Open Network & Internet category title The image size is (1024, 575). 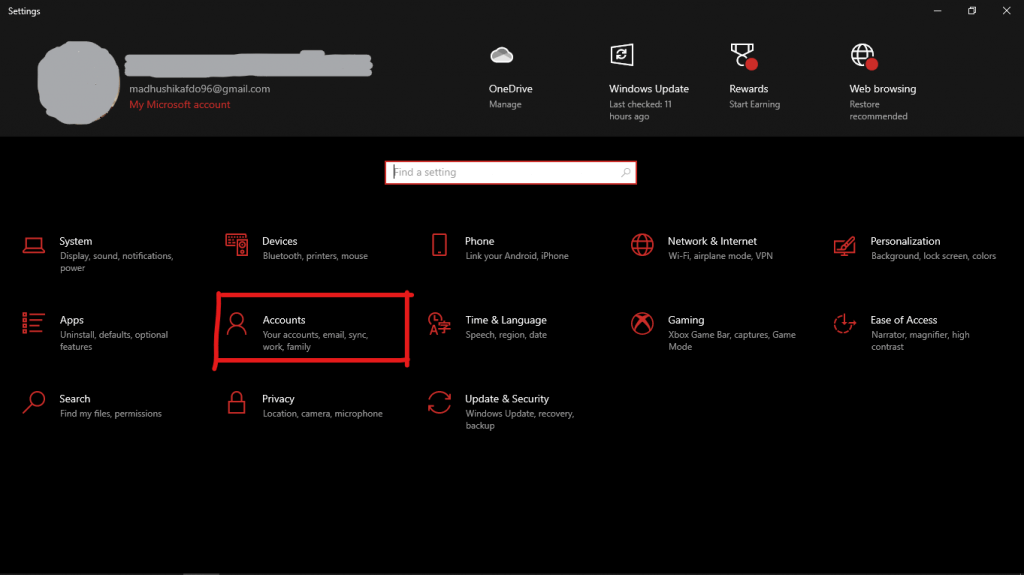tap(712, 241)
